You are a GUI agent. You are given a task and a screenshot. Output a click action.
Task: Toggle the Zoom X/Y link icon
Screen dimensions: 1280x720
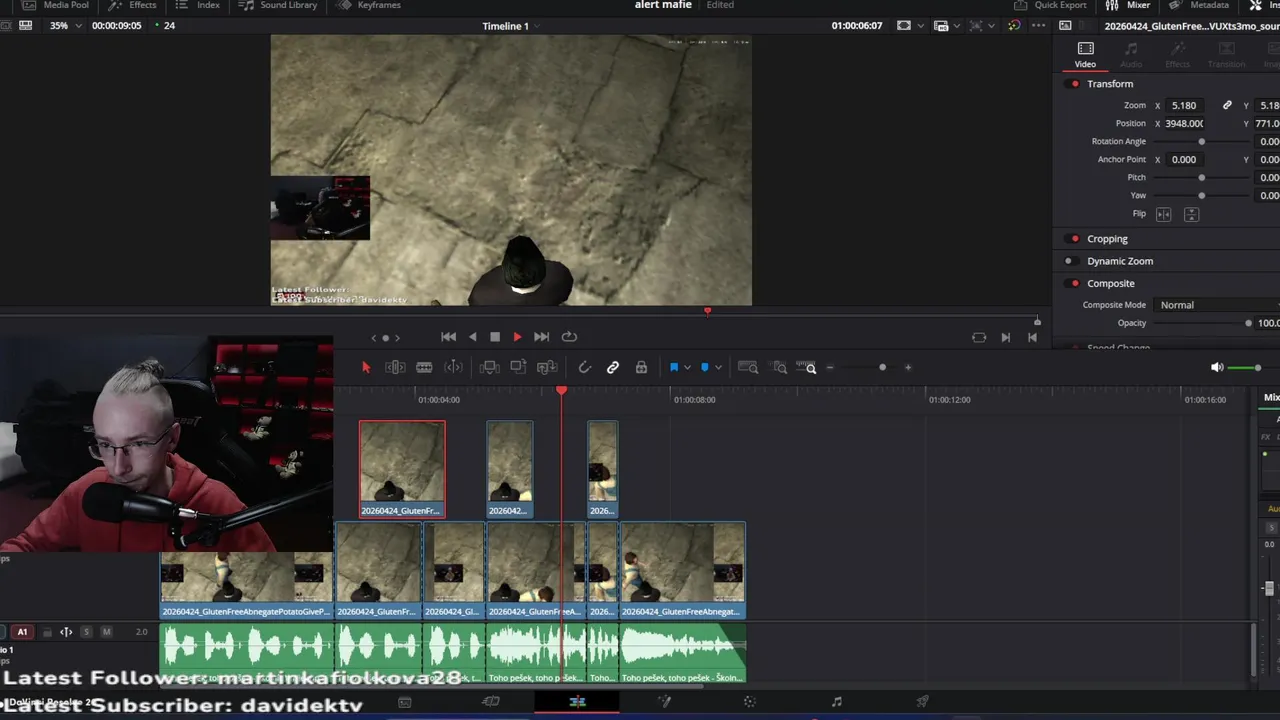(1227, 105)
